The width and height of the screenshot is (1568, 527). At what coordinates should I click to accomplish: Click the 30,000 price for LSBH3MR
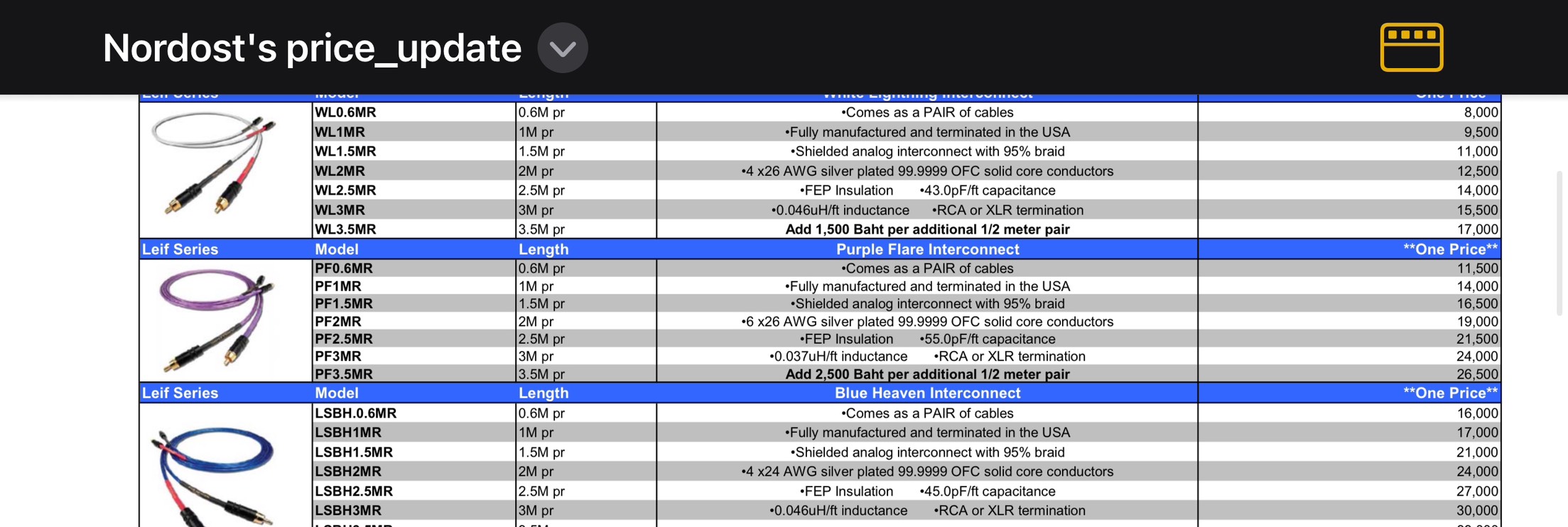(1477, 511)
